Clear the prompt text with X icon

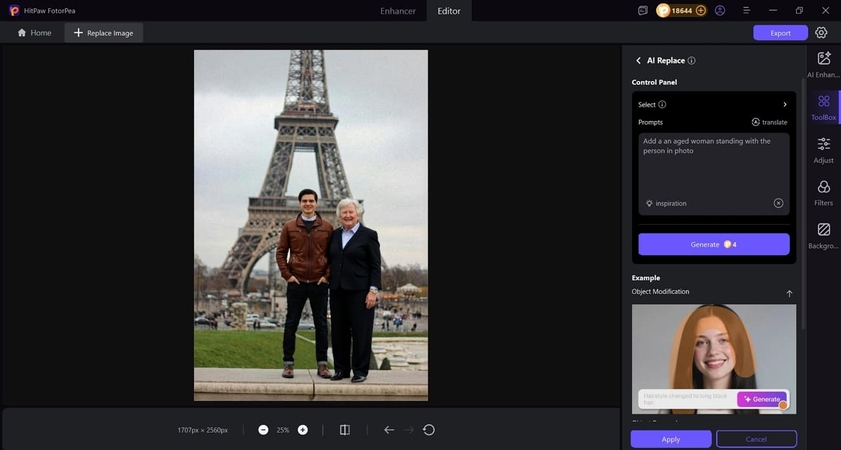778,203
